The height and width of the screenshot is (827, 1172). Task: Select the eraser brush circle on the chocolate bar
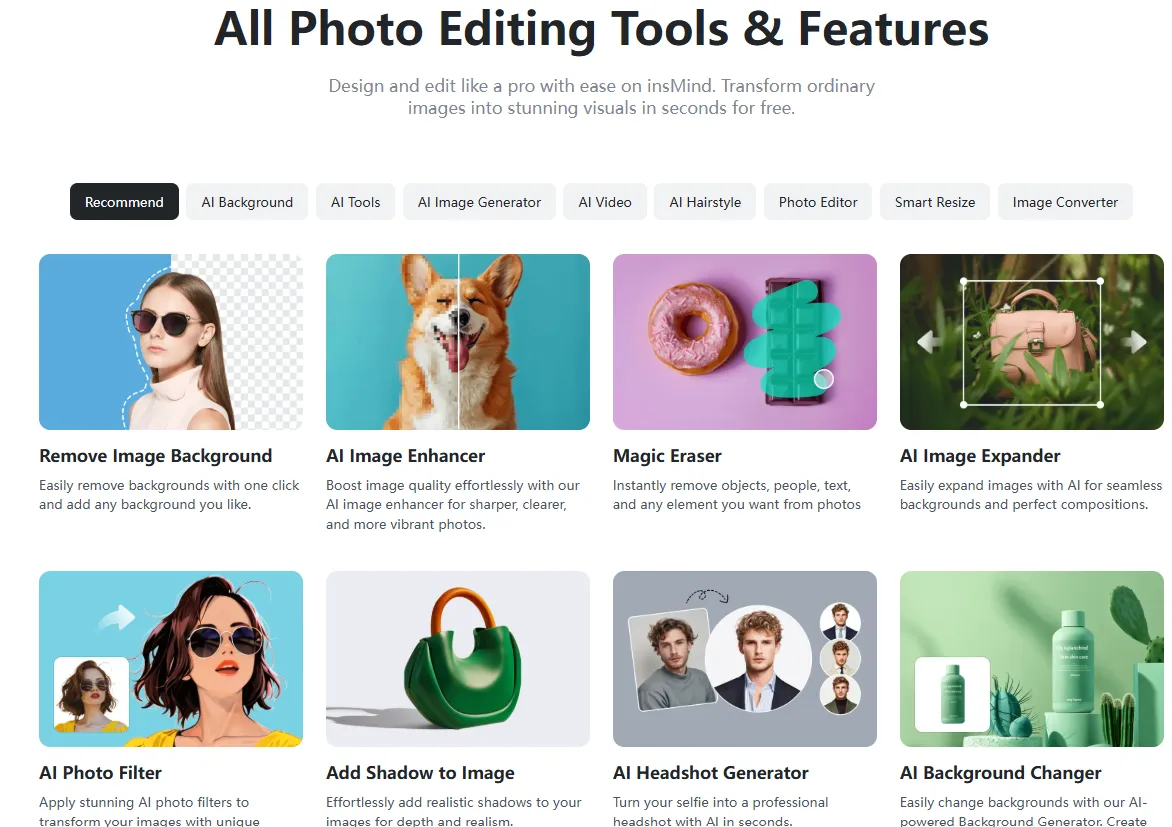[x=822, y=379]
